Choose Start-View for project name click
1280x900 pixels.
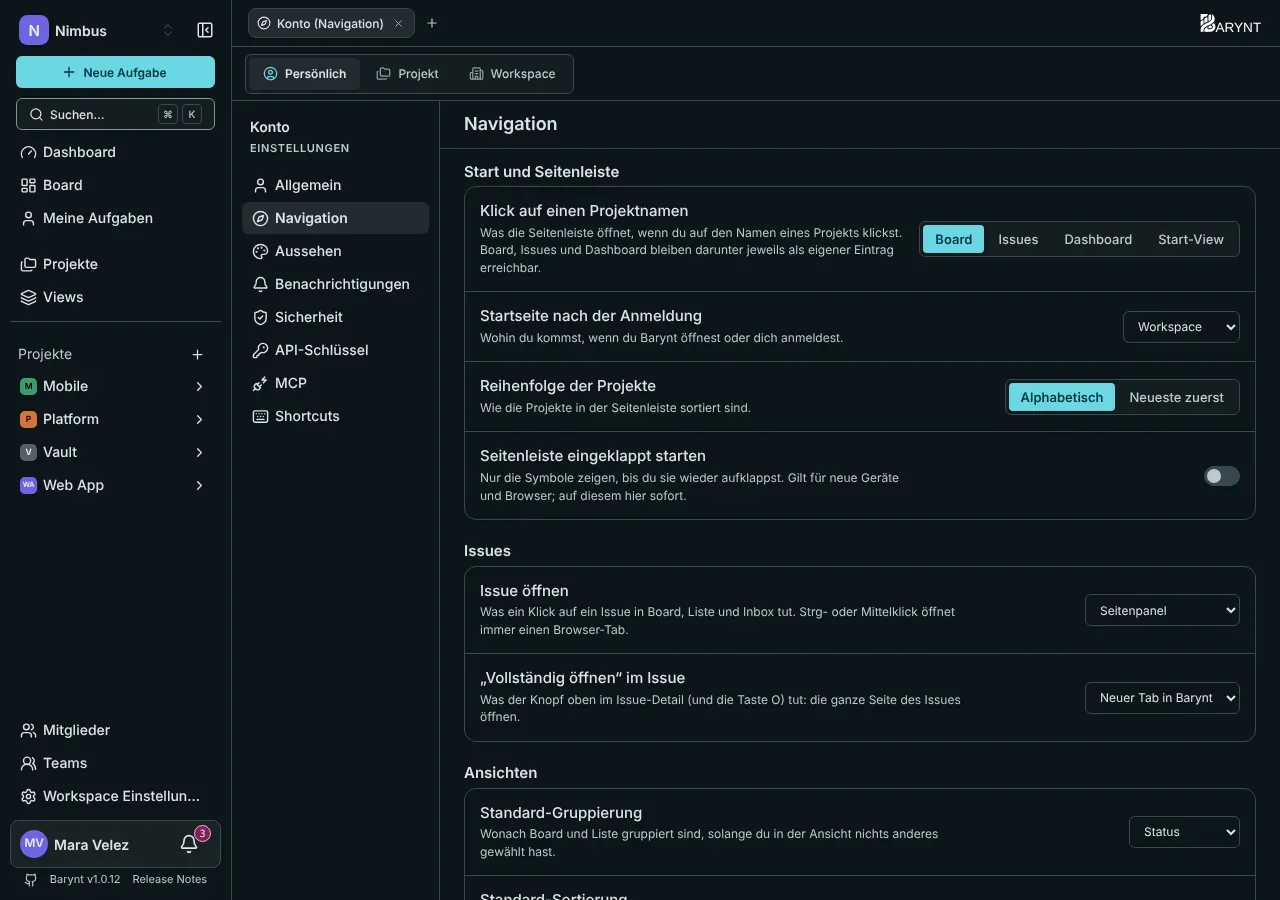[1191, 239]
